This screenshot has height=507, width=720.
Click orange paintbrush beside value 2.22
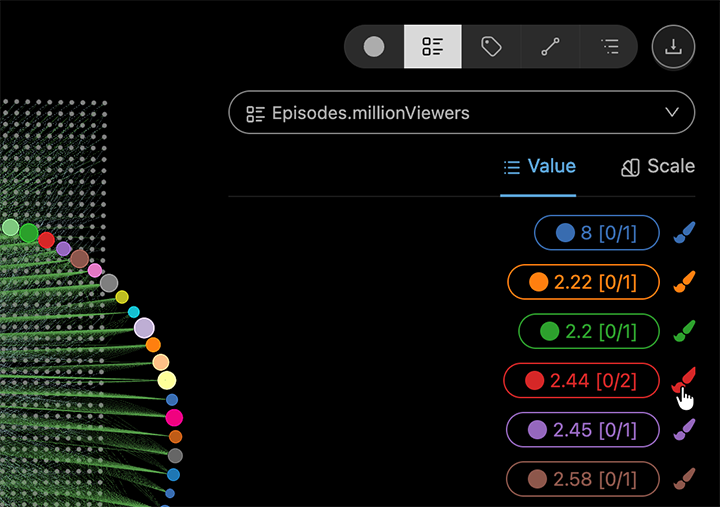click(684, 282)
